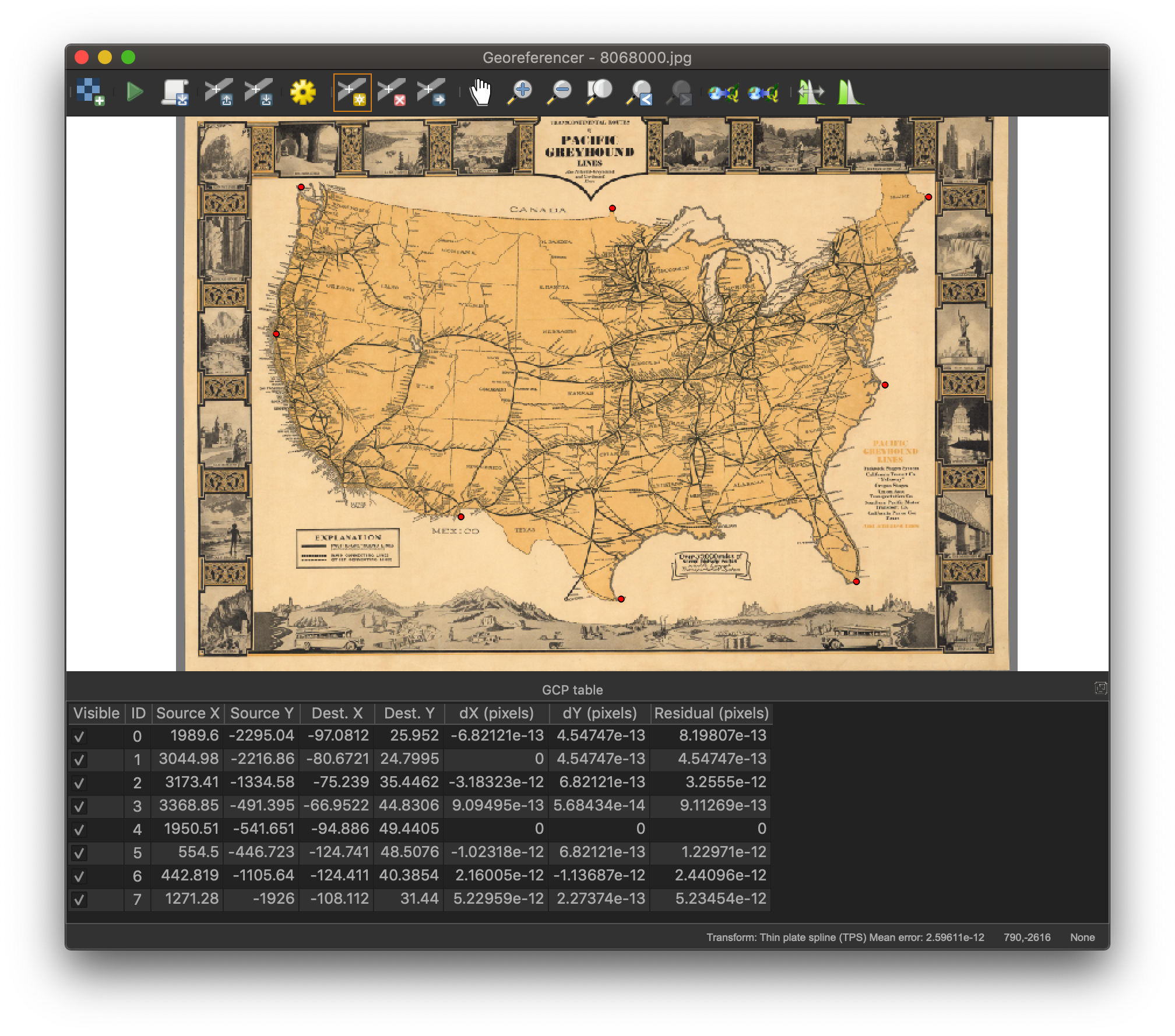The width and height of the screenshot is (1175, 1036).
Task: Select the Add Point tool
Action: click(x=352, y=92)
